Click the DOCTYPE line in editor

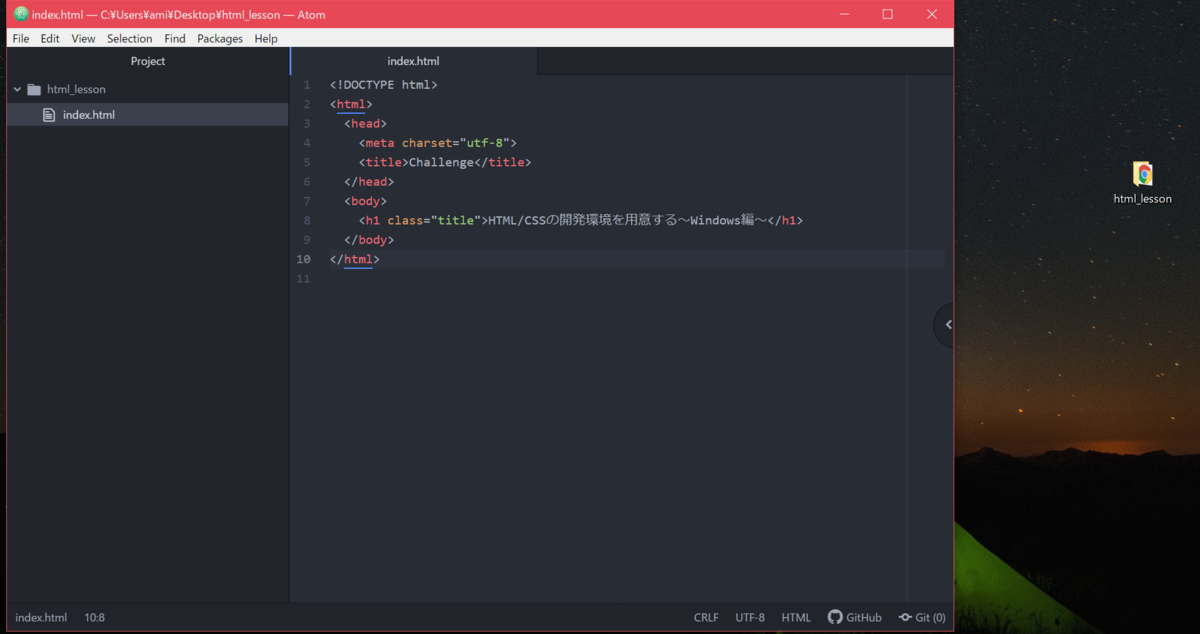(384, 85)
